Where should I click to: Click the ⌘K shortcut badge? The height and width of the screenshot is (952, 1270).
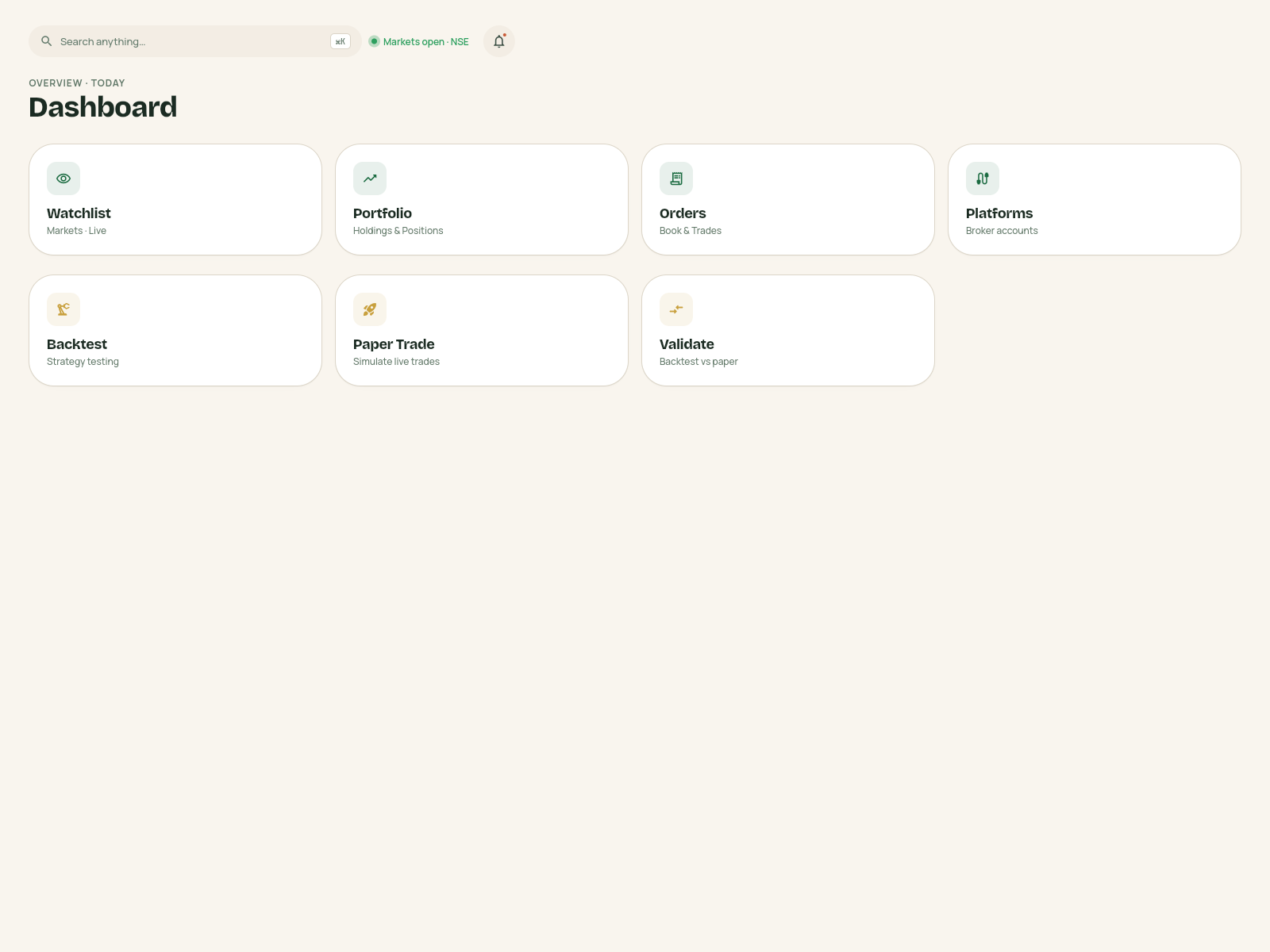coord(341,41)
